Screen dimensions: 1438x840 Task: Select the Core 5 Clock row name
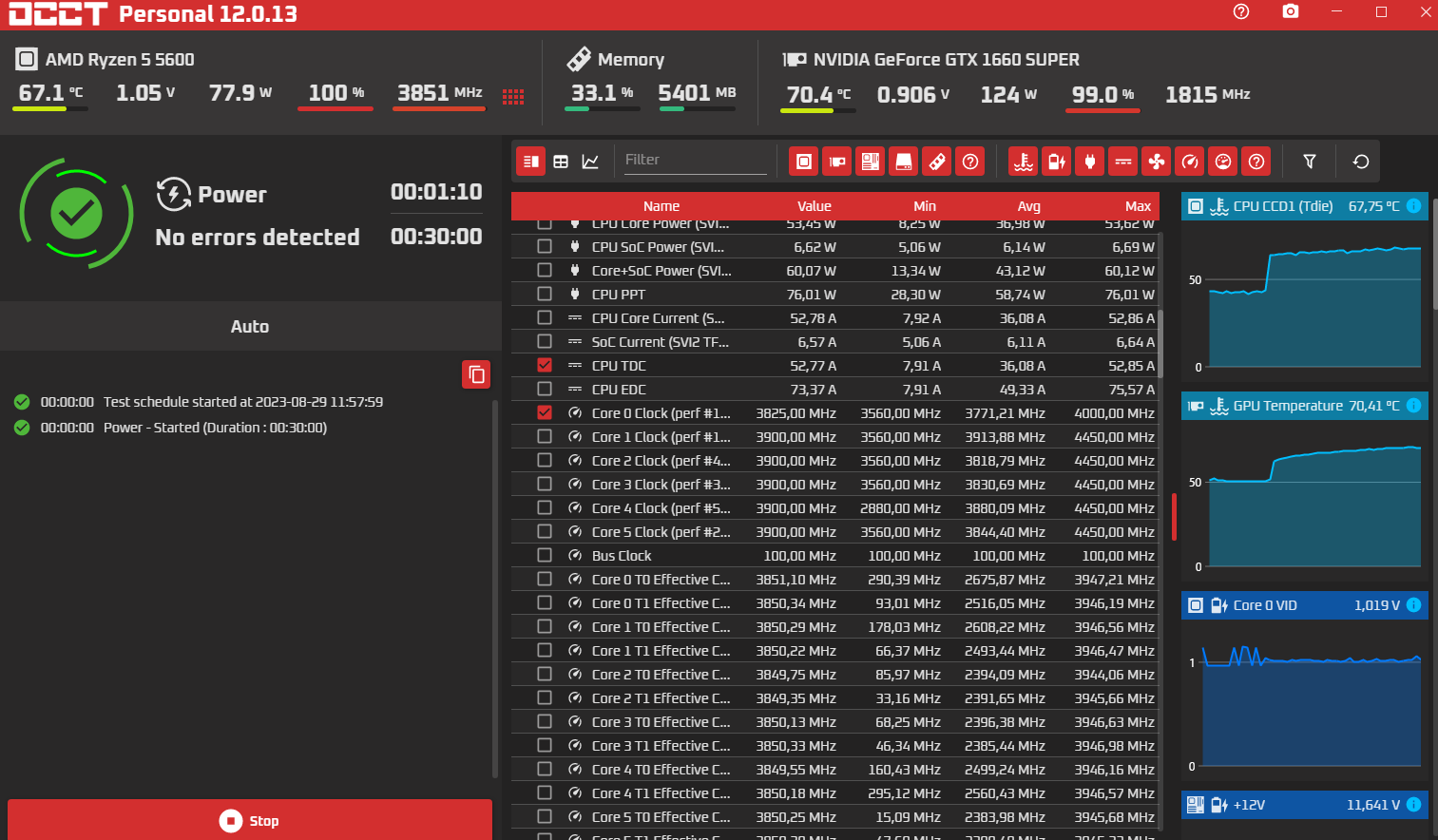coord(661,532)
